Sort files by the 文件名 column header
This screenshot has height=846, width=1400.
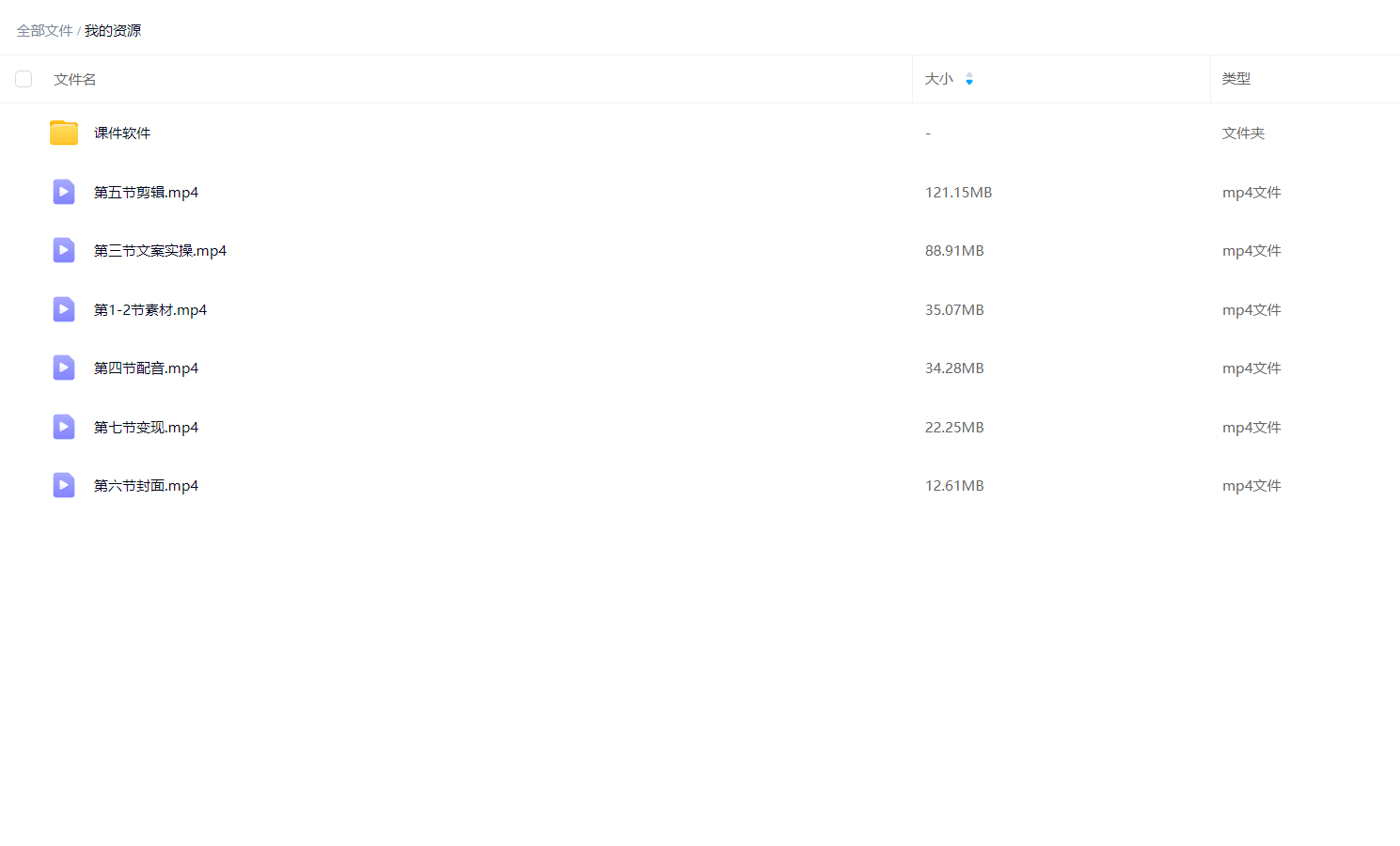tap(75, 79)
